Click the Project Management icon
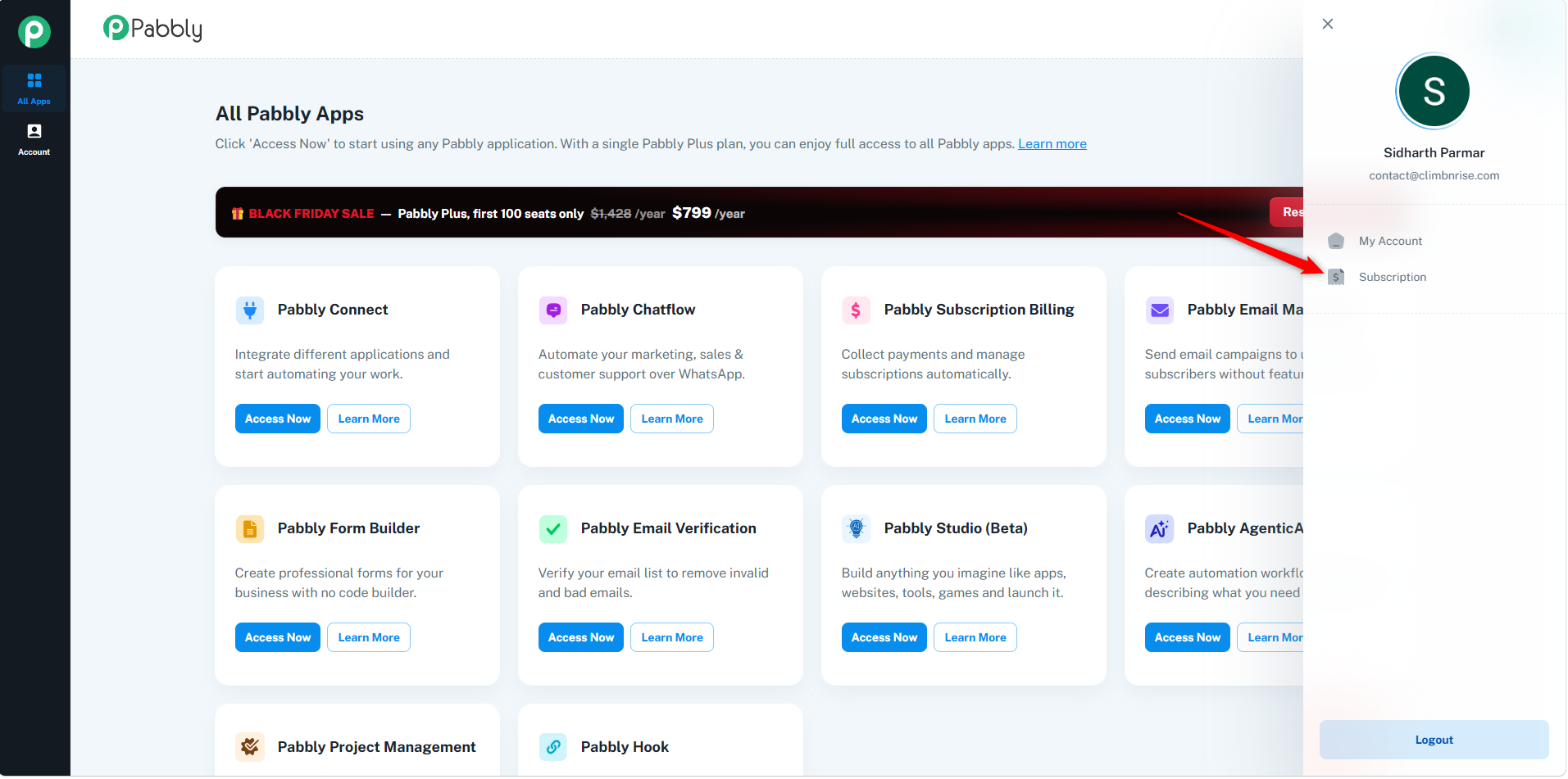This screenshot has width=1568, height=779. tap(250, 747)
